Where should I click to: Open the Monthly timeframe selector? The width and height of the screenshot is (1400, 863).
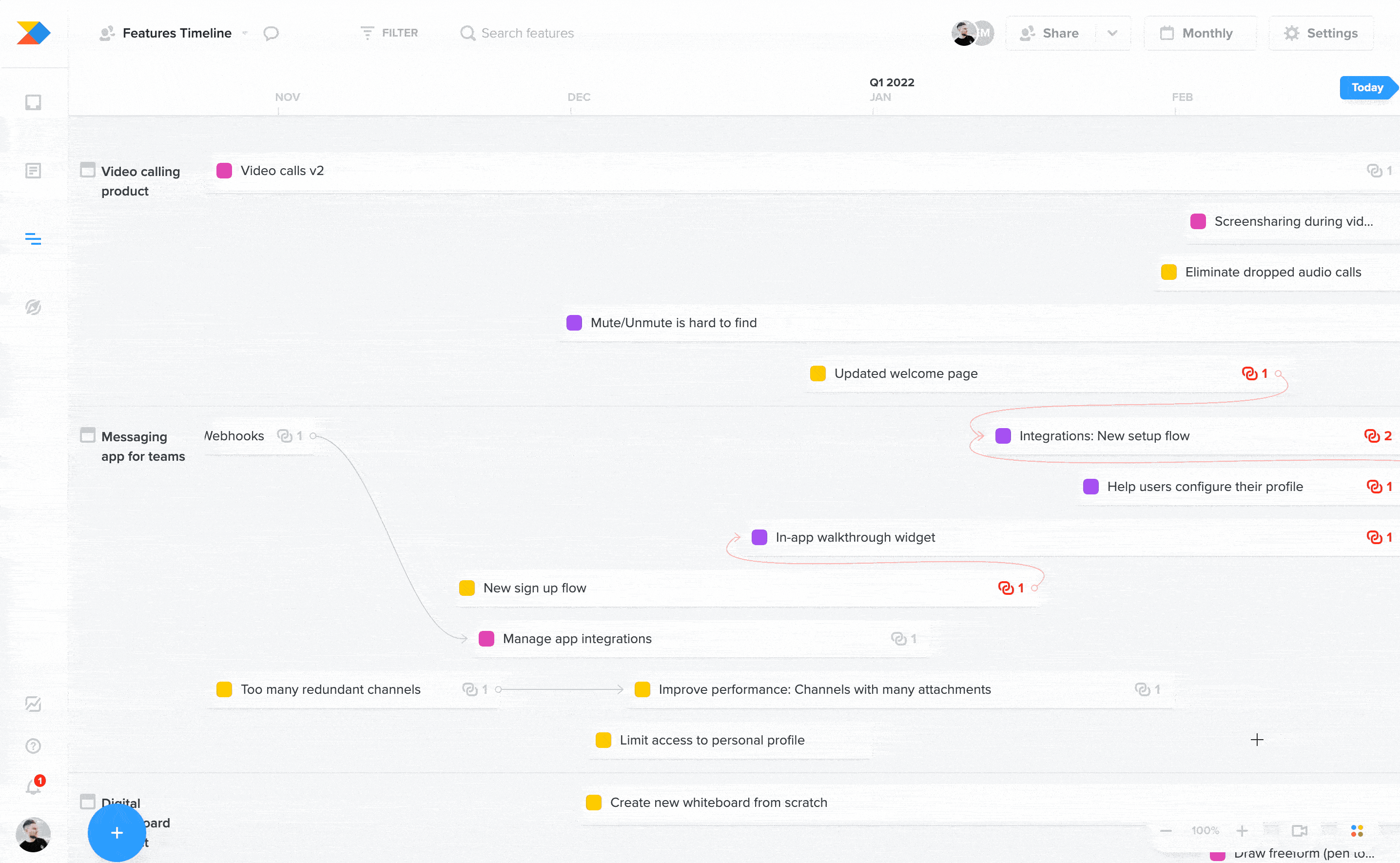[x=1200, y=33]
